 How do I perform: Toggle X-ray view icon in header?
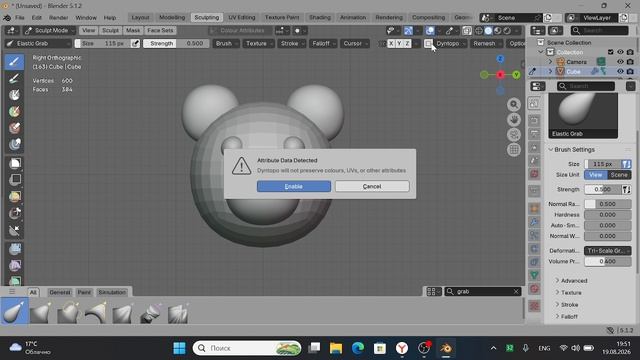pyautogui.click(x=467, y=31)
